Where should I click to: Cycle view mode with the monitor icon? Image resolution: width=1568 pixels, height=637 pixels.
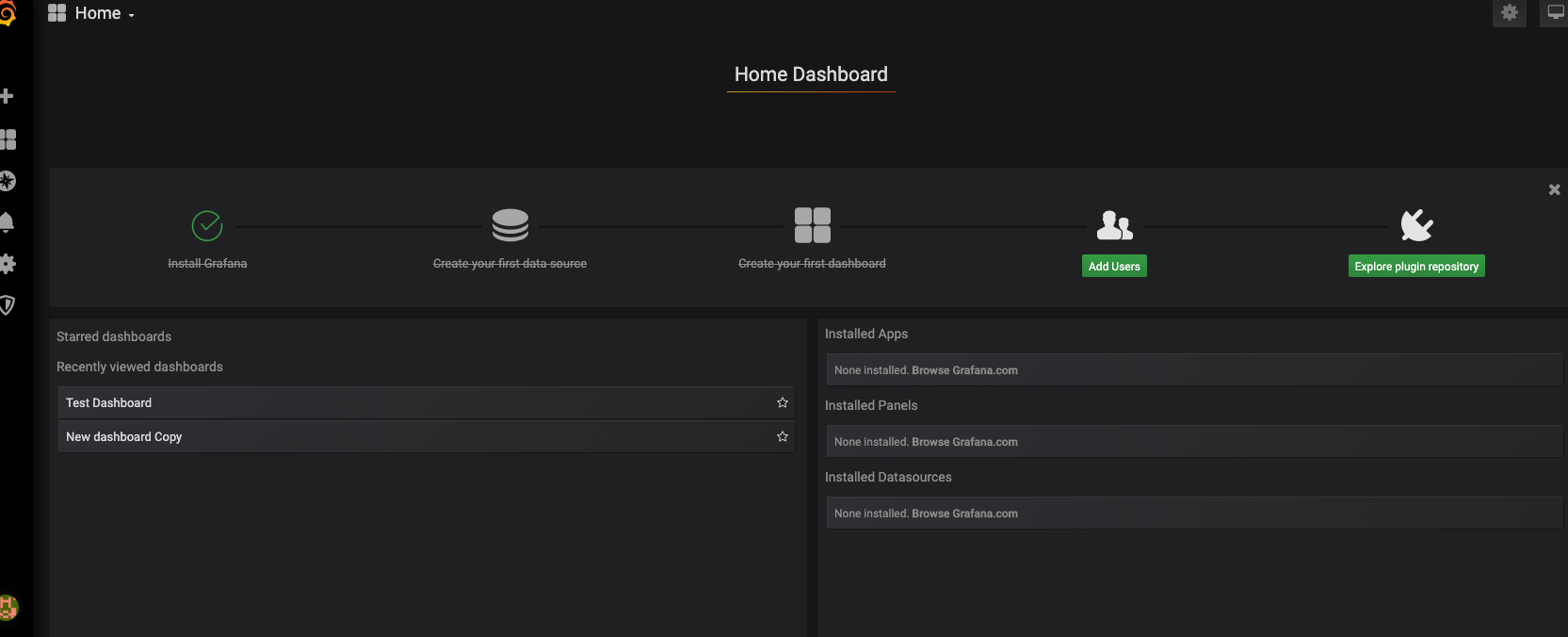(x=1555, y=12)
